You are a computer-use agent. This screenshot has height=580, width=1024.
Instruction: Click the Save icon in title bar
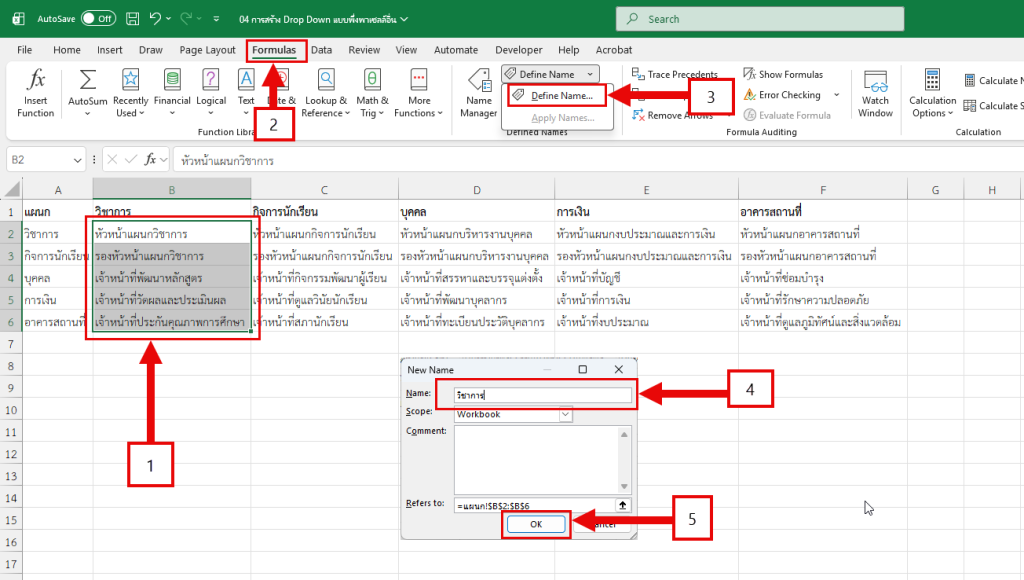tap(133, 19)
